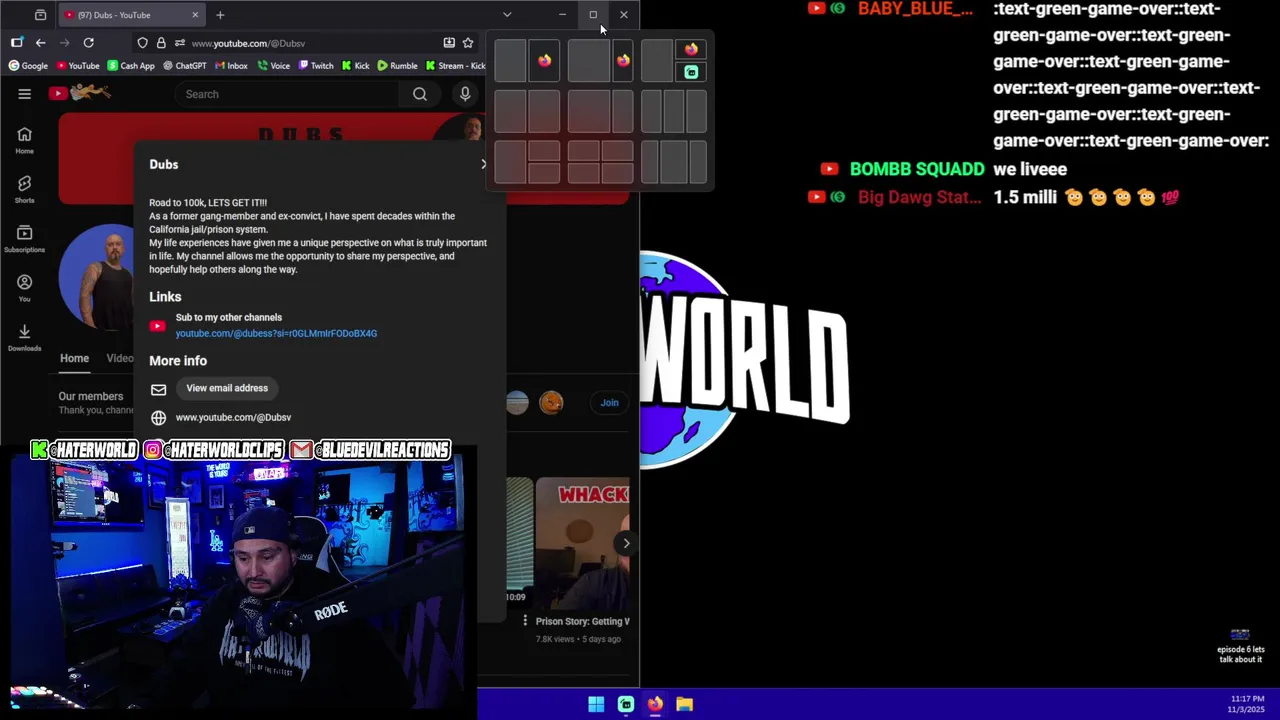Click the "View email address" button
This screenshot has width=1280, height=720.
tap(227, 388)
